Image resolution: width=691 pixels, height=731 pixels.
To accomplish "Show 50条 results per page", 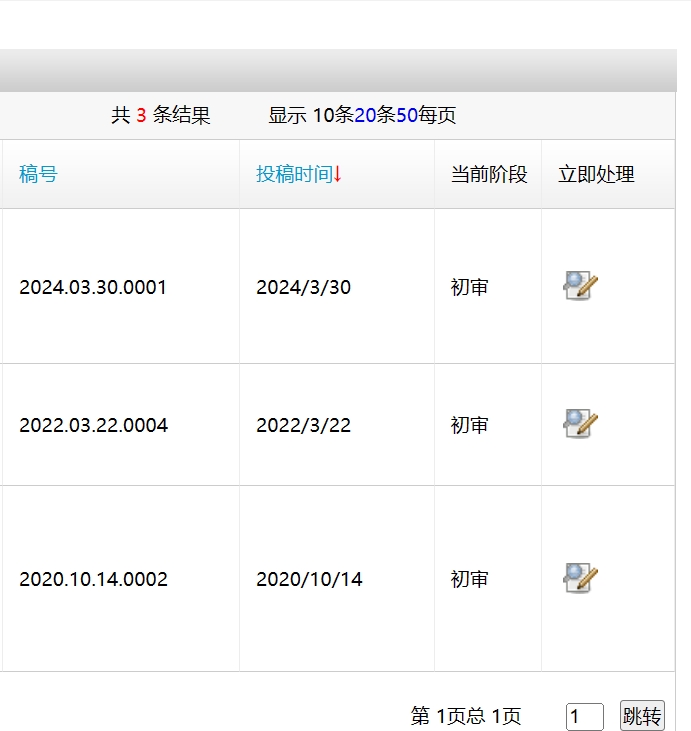I will pos(407,116).
